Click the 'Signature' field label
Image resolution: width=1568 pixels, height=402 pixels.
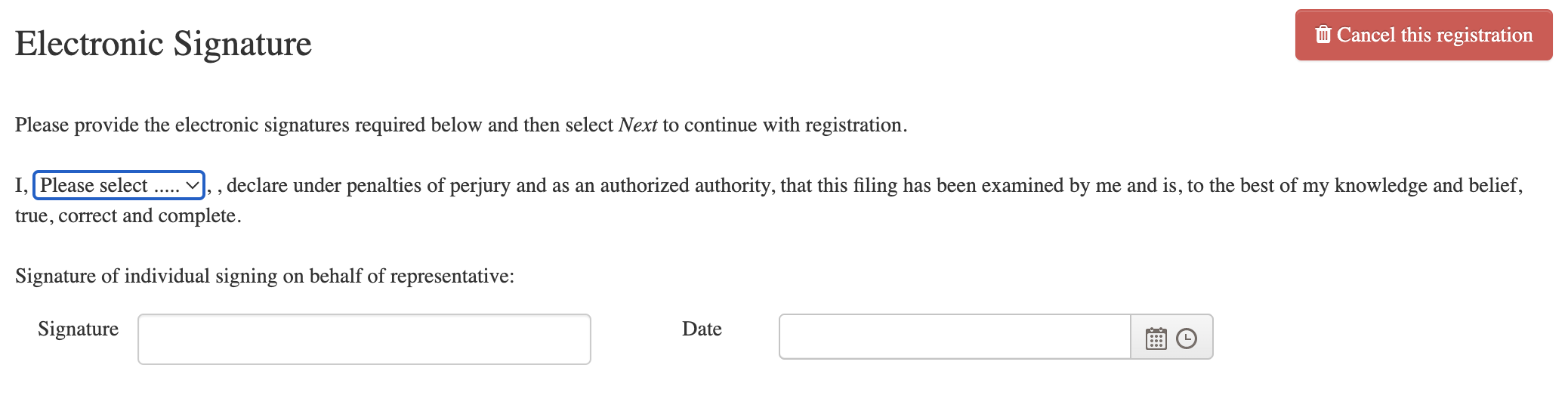(78, 329)
